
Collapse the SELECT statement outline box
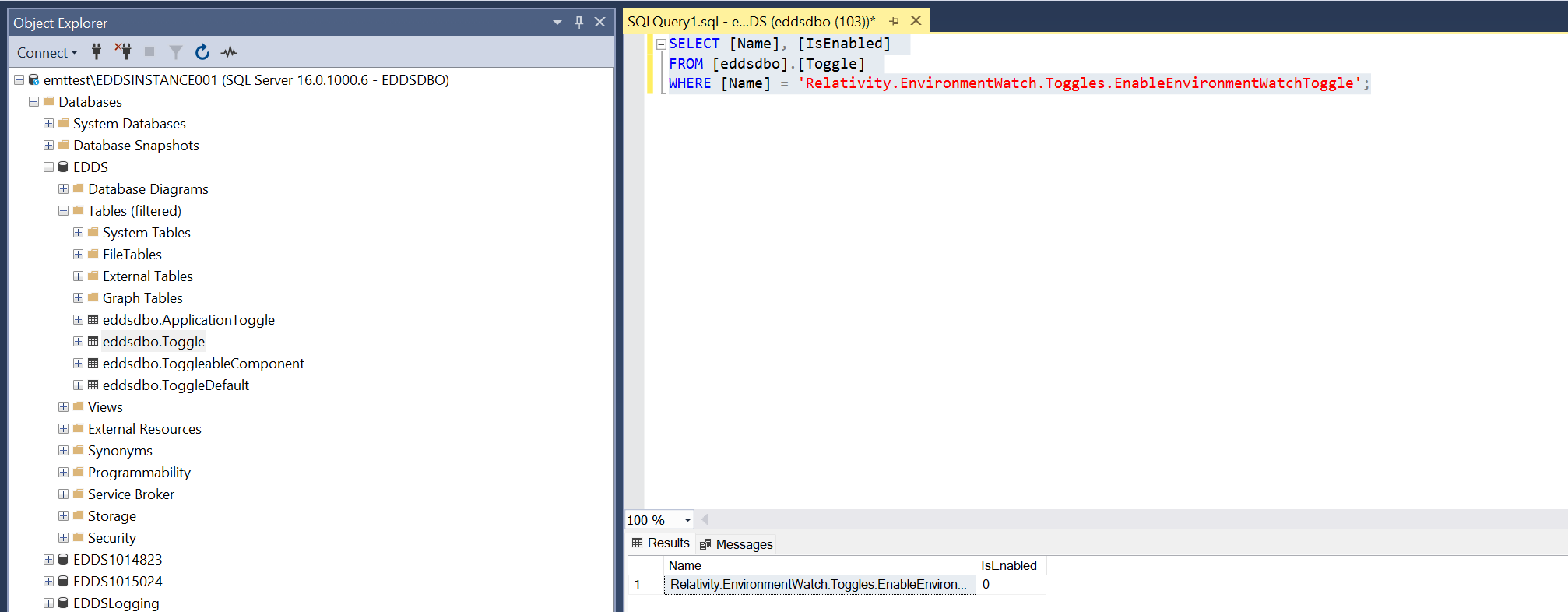661,44
